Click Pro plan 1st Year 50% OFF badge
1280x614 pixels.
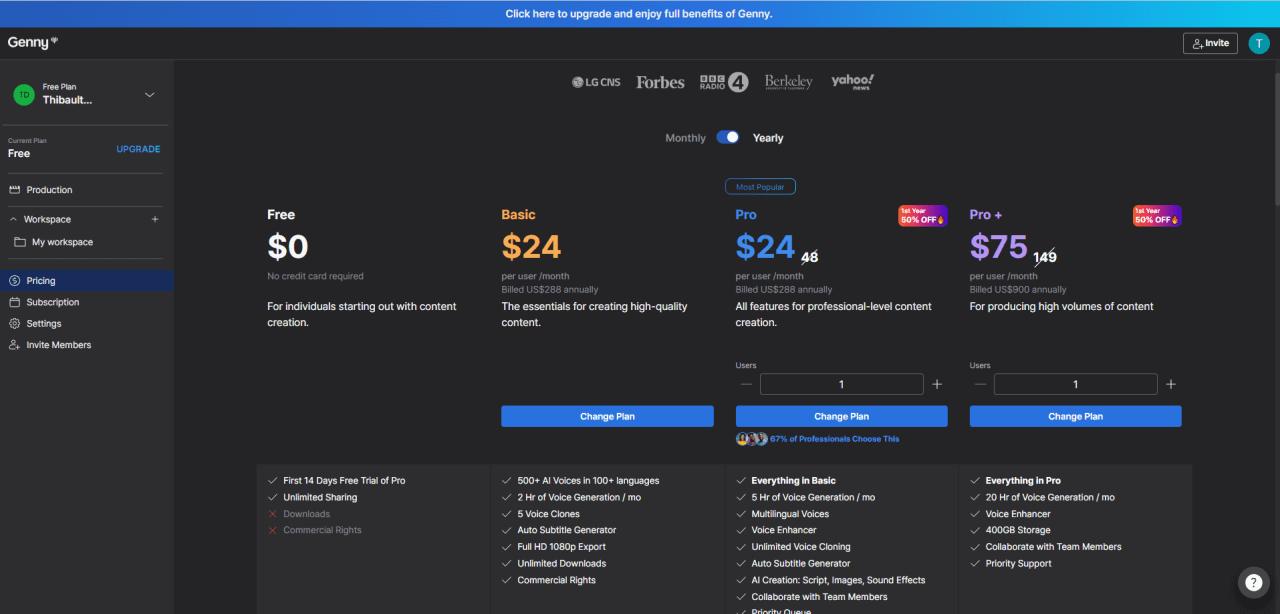tap(923, 216)
